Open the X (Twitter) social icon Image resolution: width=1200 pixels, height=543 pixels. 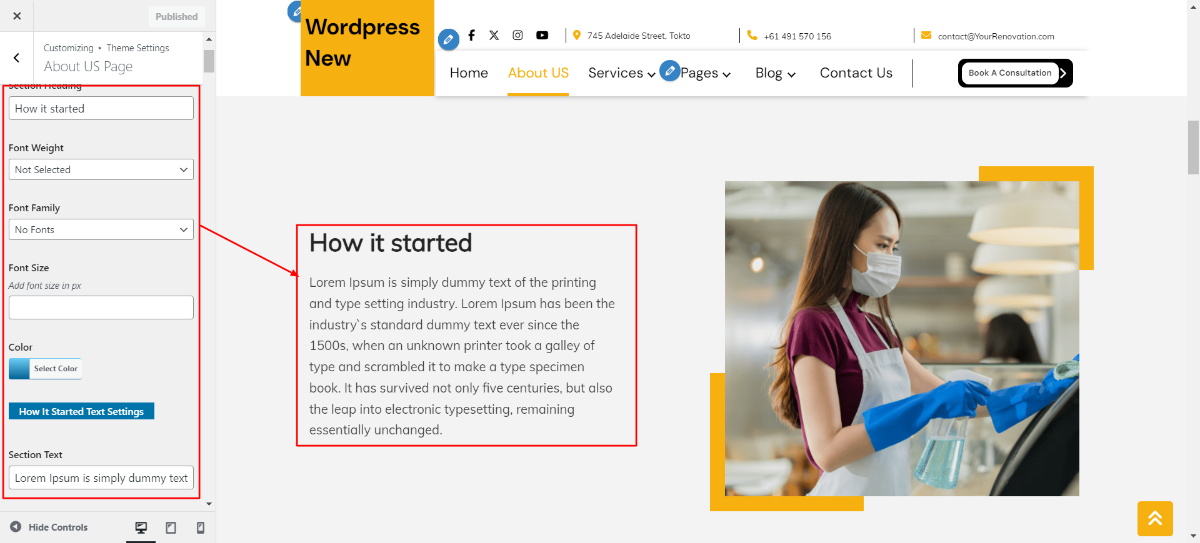click(x=494, y=35)
